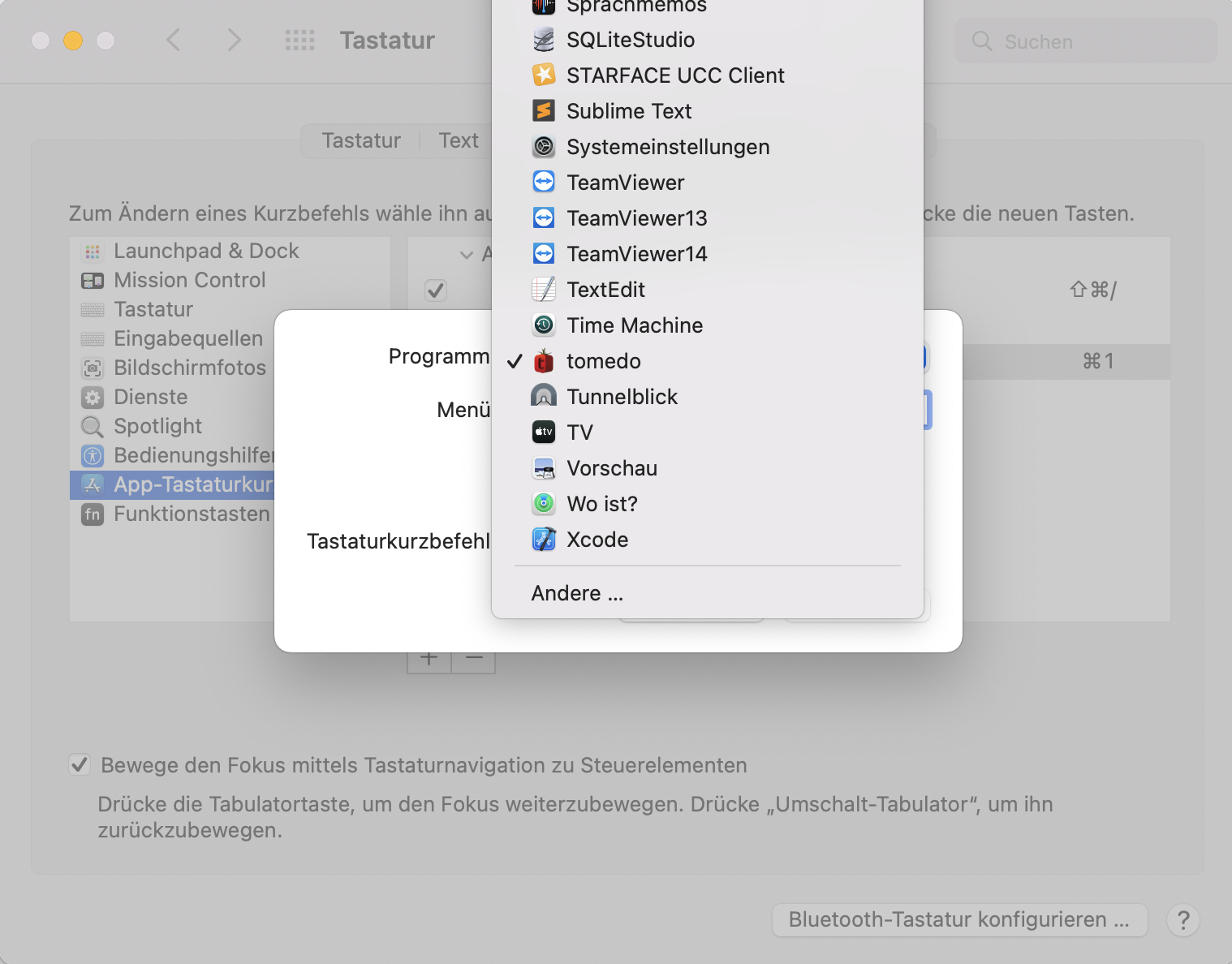Click the Mission Control icon

[x=93, y=281]
